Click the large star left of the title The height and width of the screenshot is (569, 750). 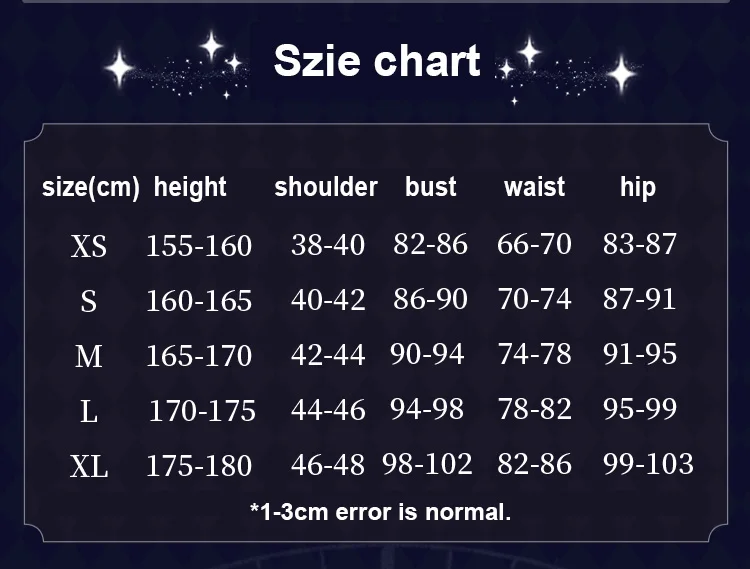(121, 70)
